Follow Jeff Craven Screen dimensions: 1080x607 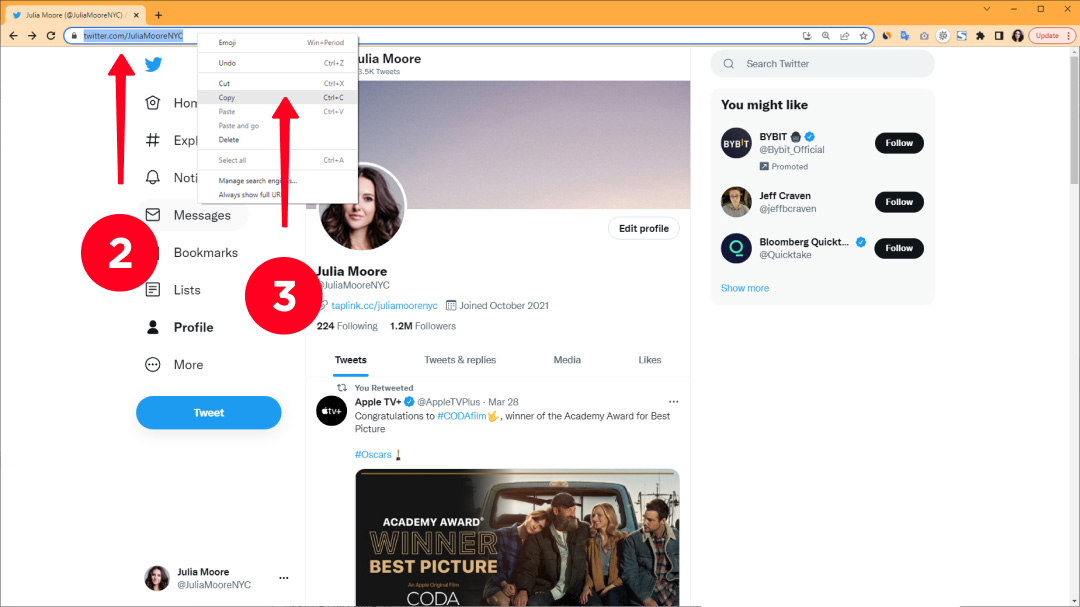tap(899, 202)
